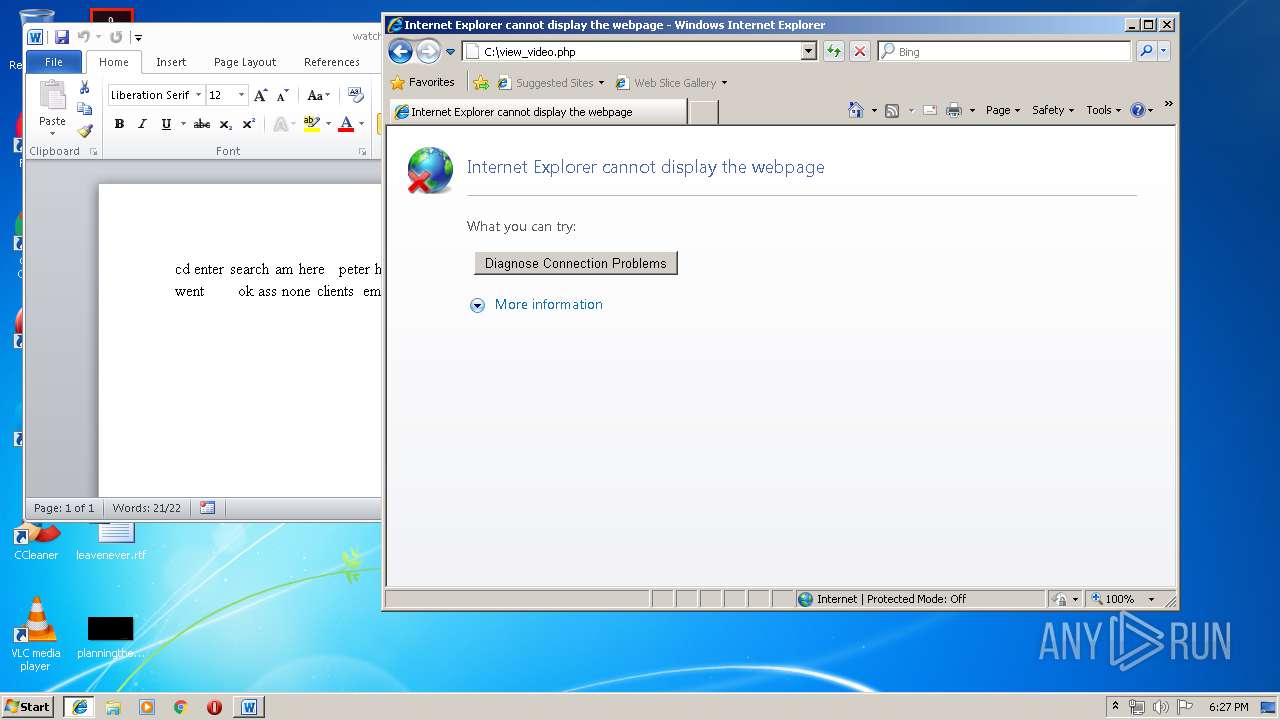Screen dimensions: 1280x720
Task: Apply text highlight color
Action: tap(311, 124)
